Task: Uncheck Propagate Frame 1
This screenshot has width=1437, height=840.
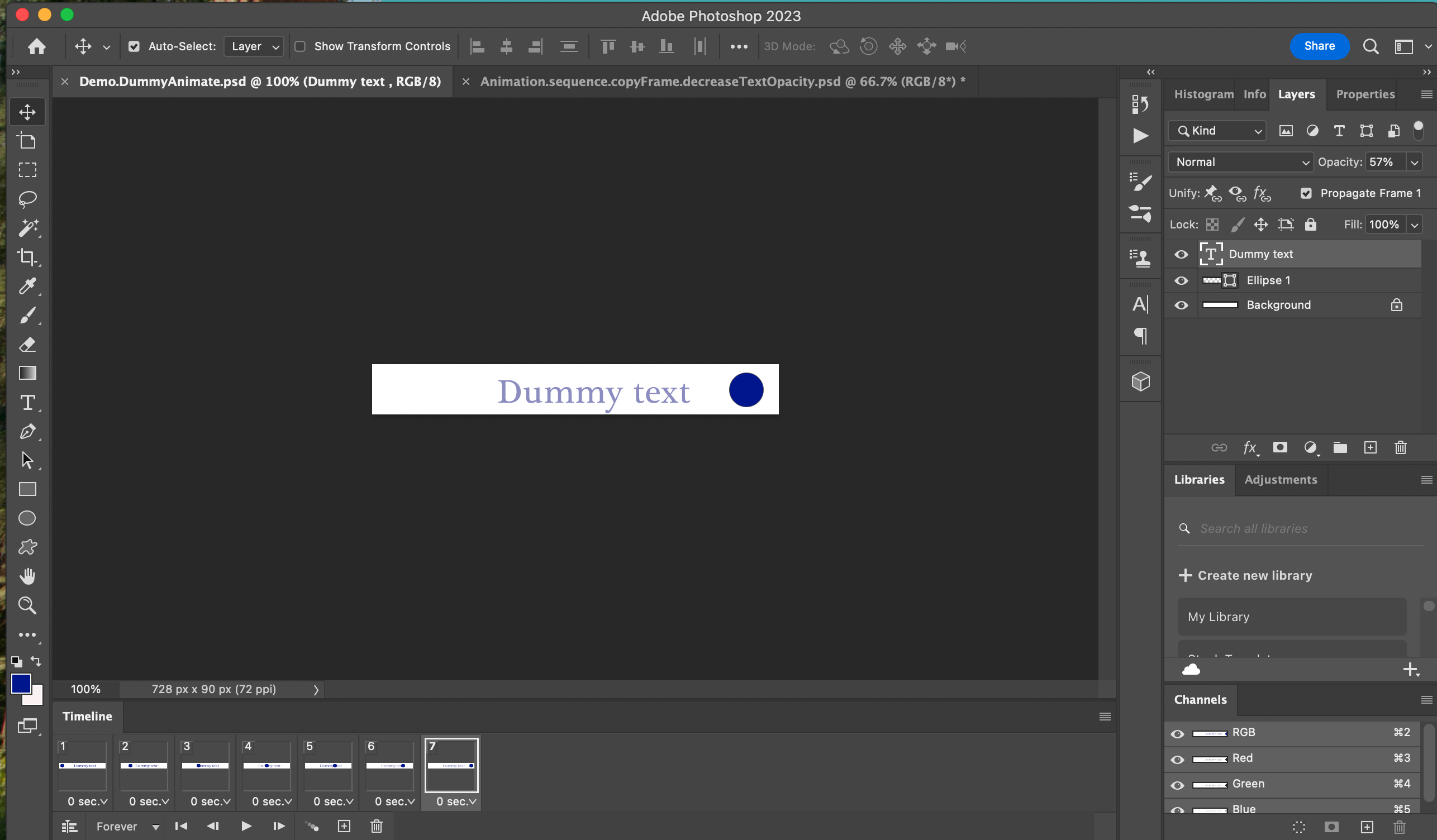Action: coord(1306,193)
